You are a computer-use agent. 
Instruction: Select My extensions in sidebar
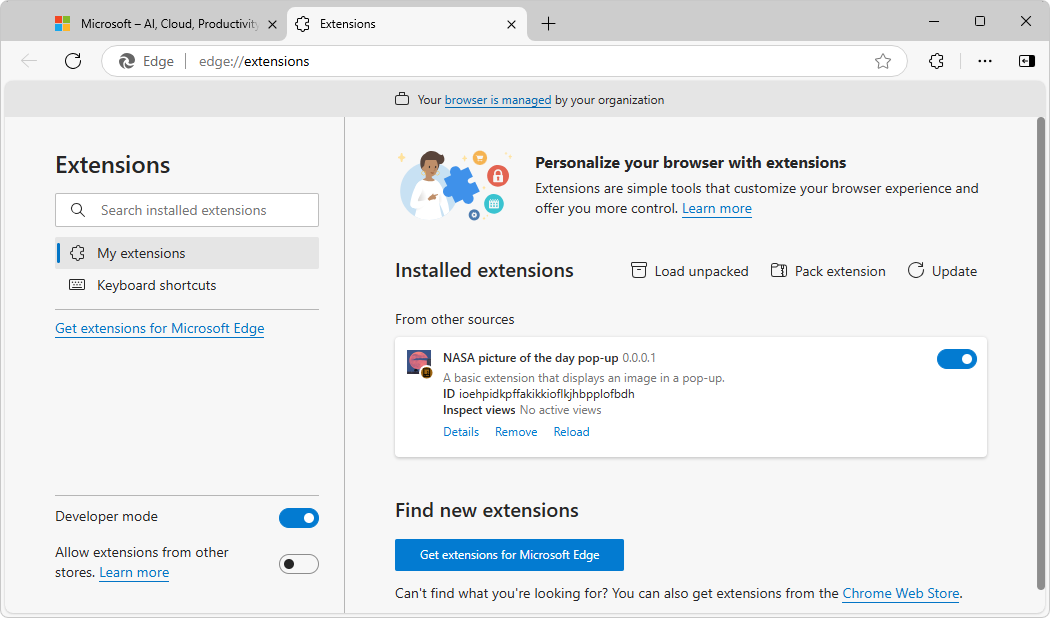187,253
